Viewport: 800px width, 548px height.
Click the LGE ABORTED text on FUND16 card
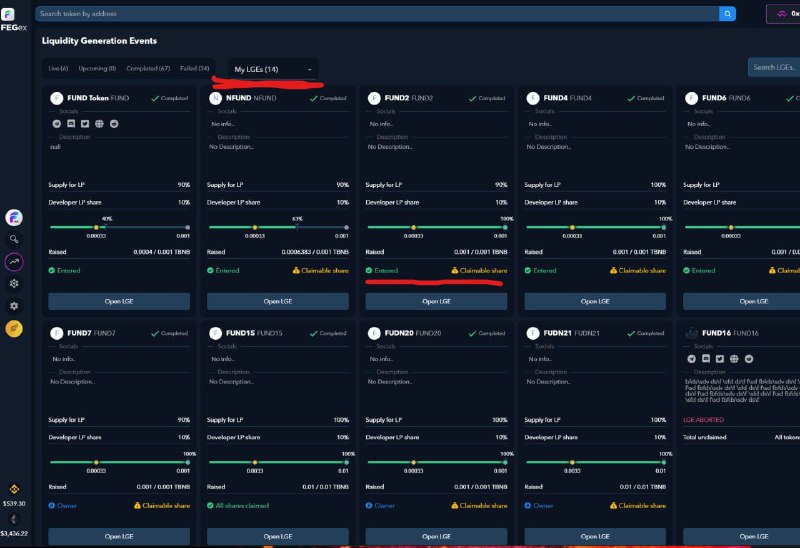point(704,420)
